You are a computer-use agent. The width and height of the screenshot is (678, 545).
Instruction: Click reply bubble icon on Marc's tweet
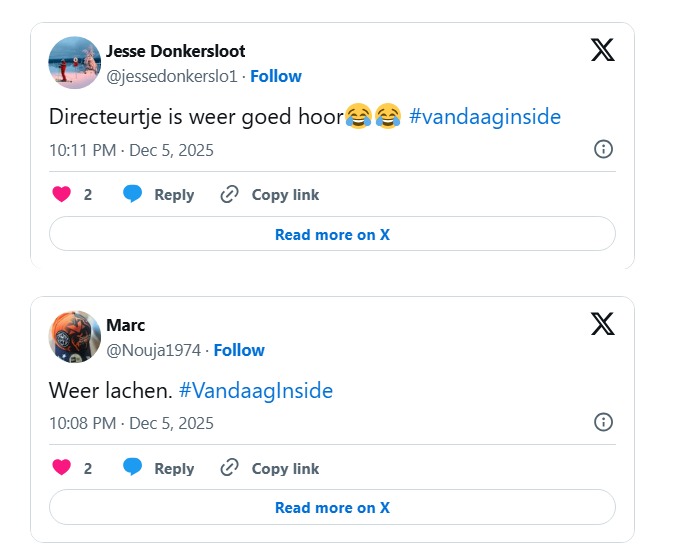click(132, 468)
